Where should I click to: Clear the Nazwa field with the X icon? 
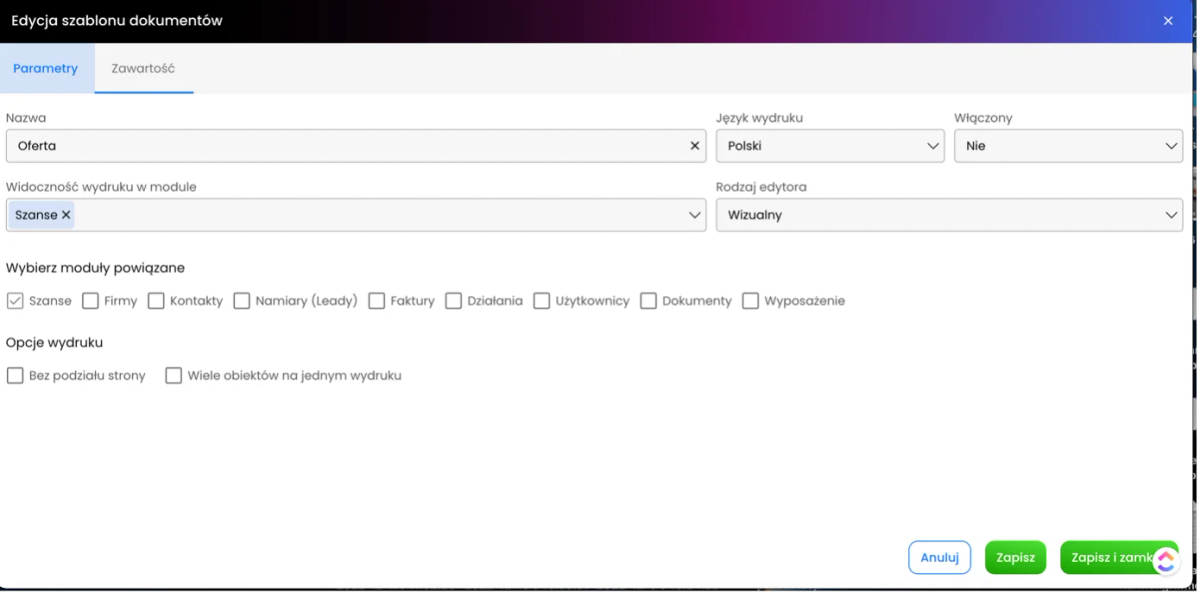point(695,146)
